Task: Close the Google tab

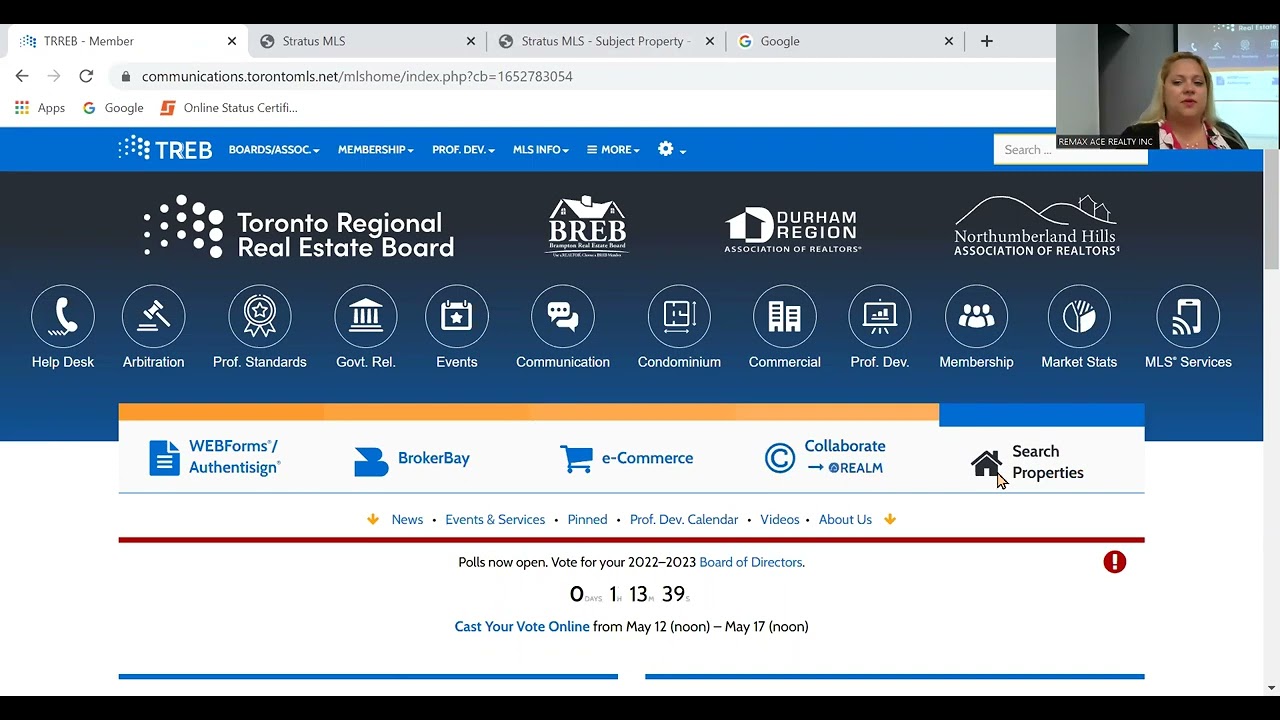Action: [x=949, y=41]
